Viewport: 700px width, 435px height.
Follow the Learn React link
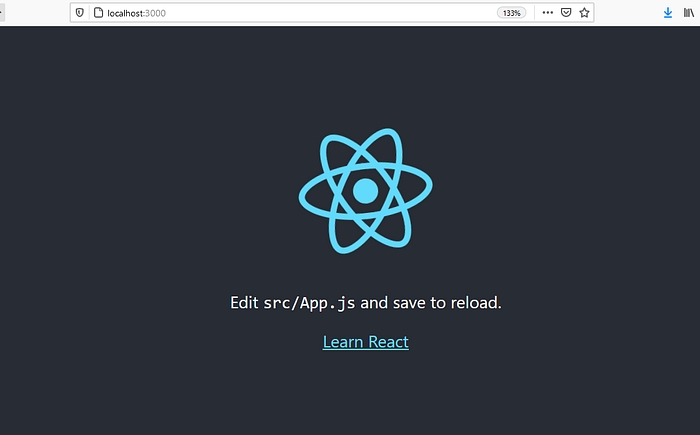365,342
